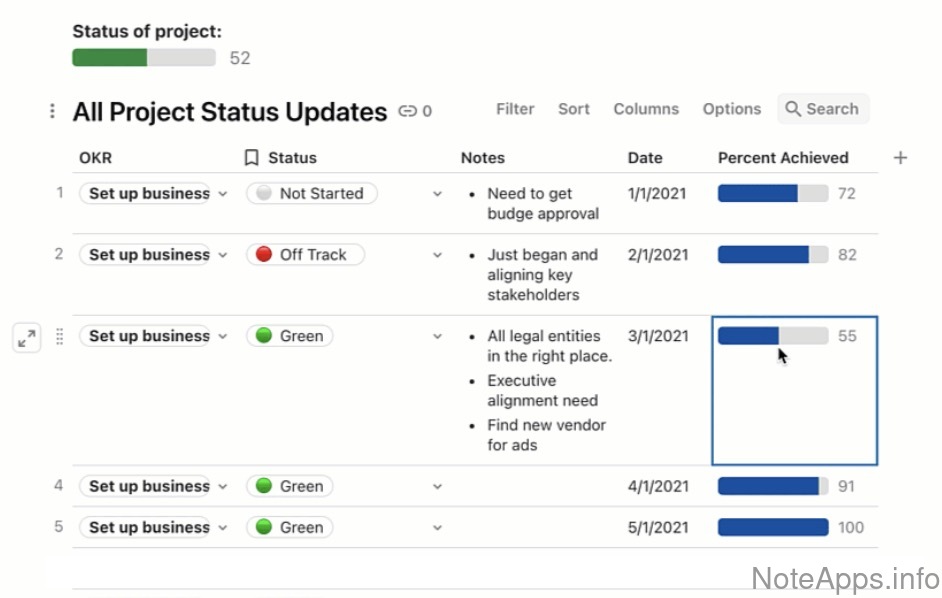Select the Off Track status chip
The image size is (942, 598).
click(x=305, y=255)
